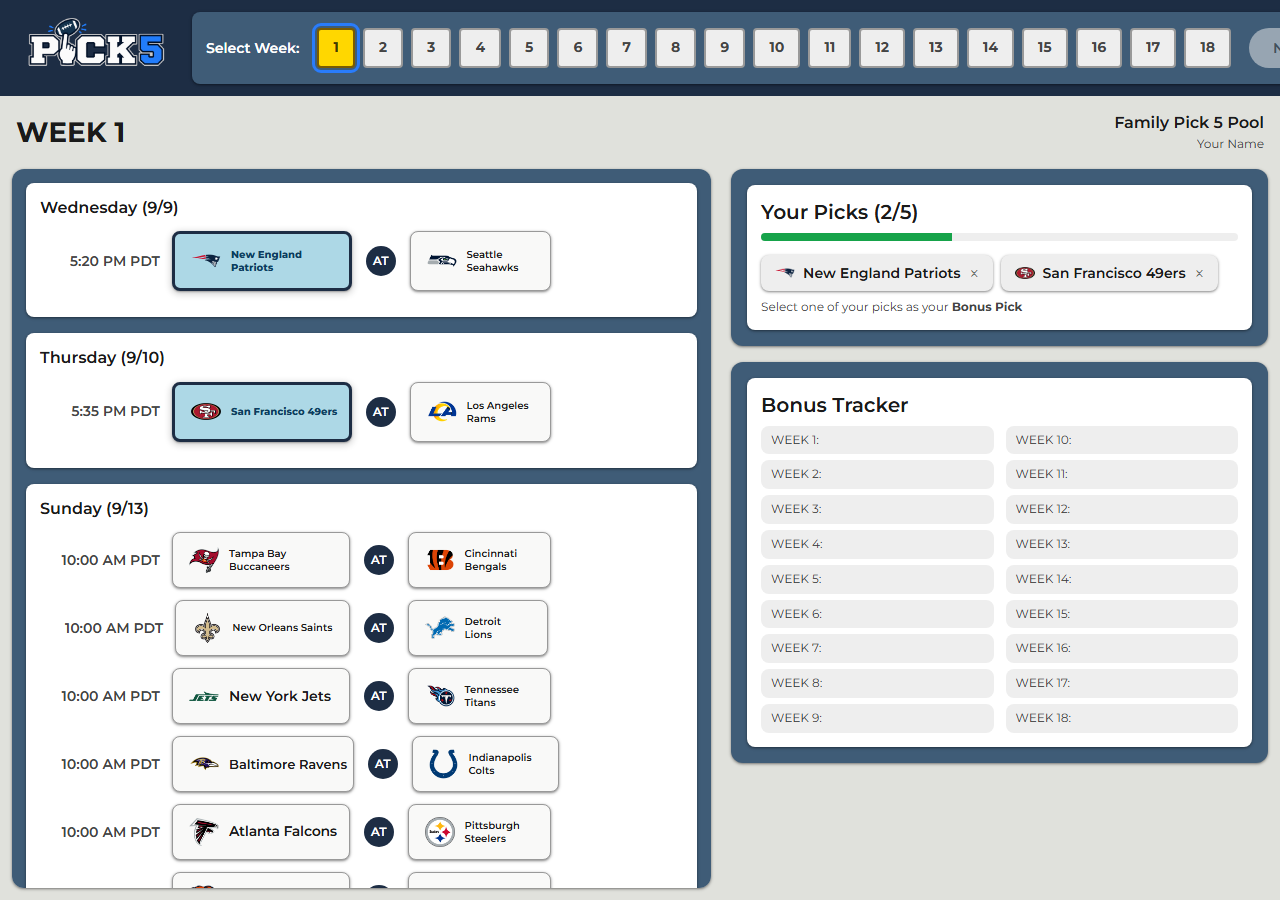
Task: Choose week 15 in week selector
Action: [1044, 48]
